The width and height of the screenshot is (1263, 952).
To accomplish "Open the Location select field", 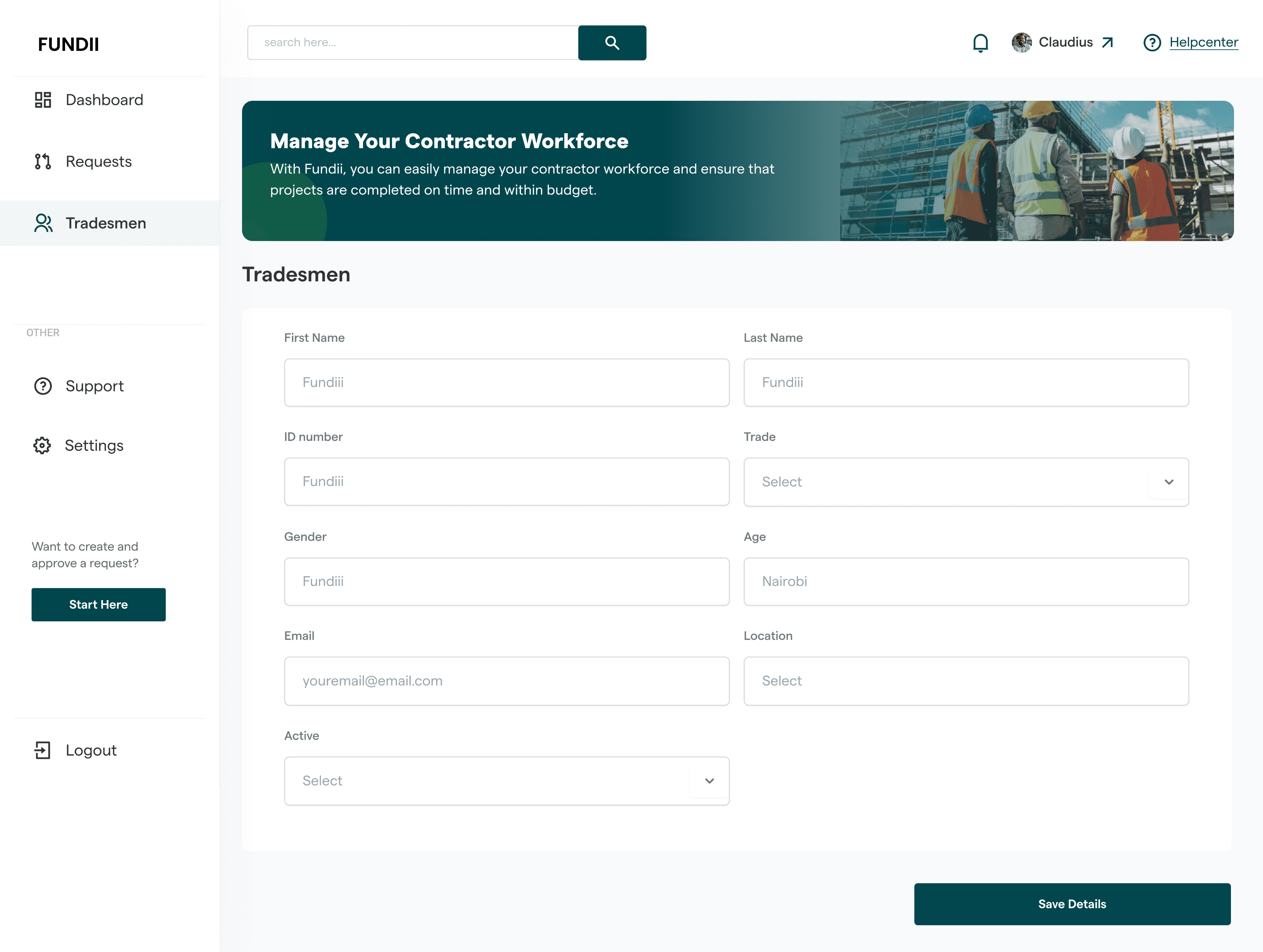I will tap(966, 681).
